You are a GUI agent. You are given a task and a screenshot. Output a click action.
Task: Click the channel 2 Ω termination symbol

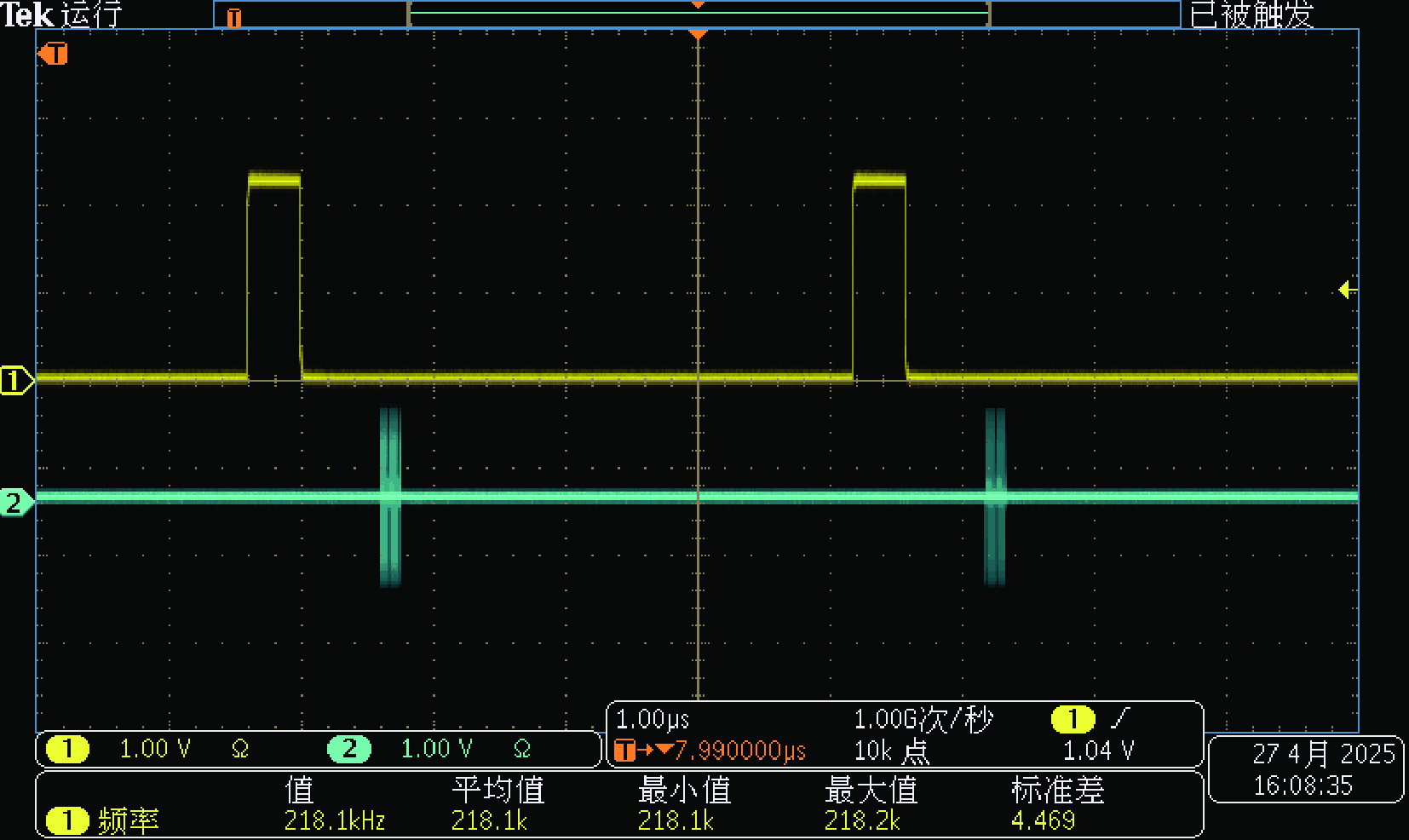pos(522,749)
